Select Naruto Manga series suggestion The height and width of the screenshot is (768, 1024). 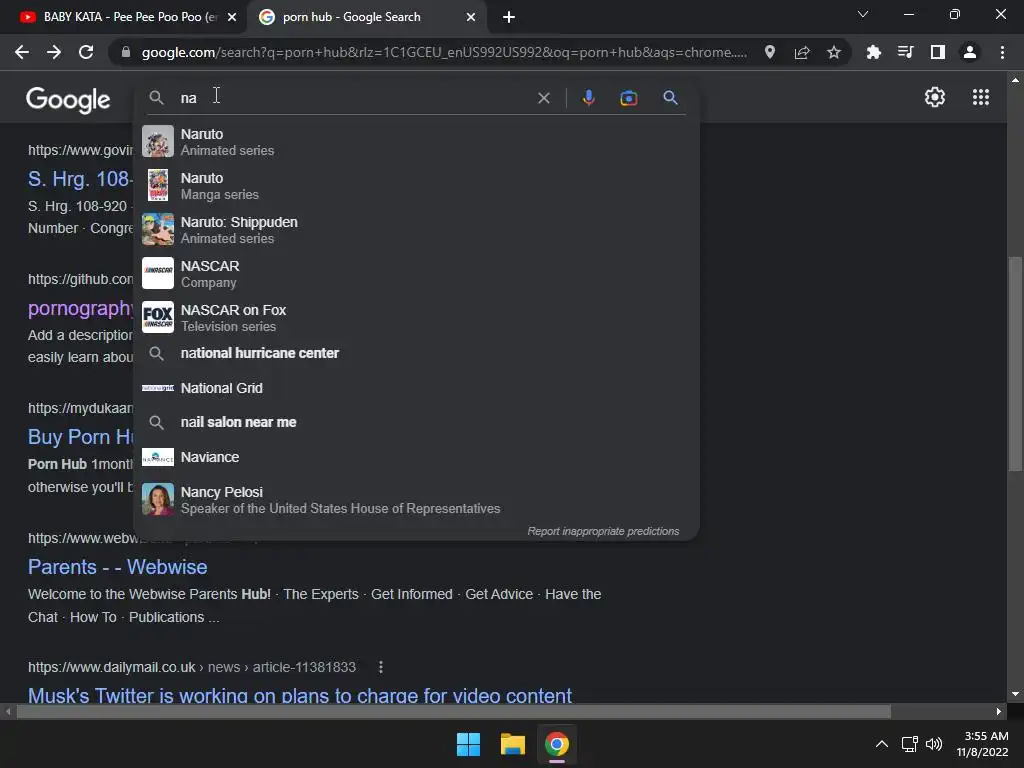pos(416,185)
